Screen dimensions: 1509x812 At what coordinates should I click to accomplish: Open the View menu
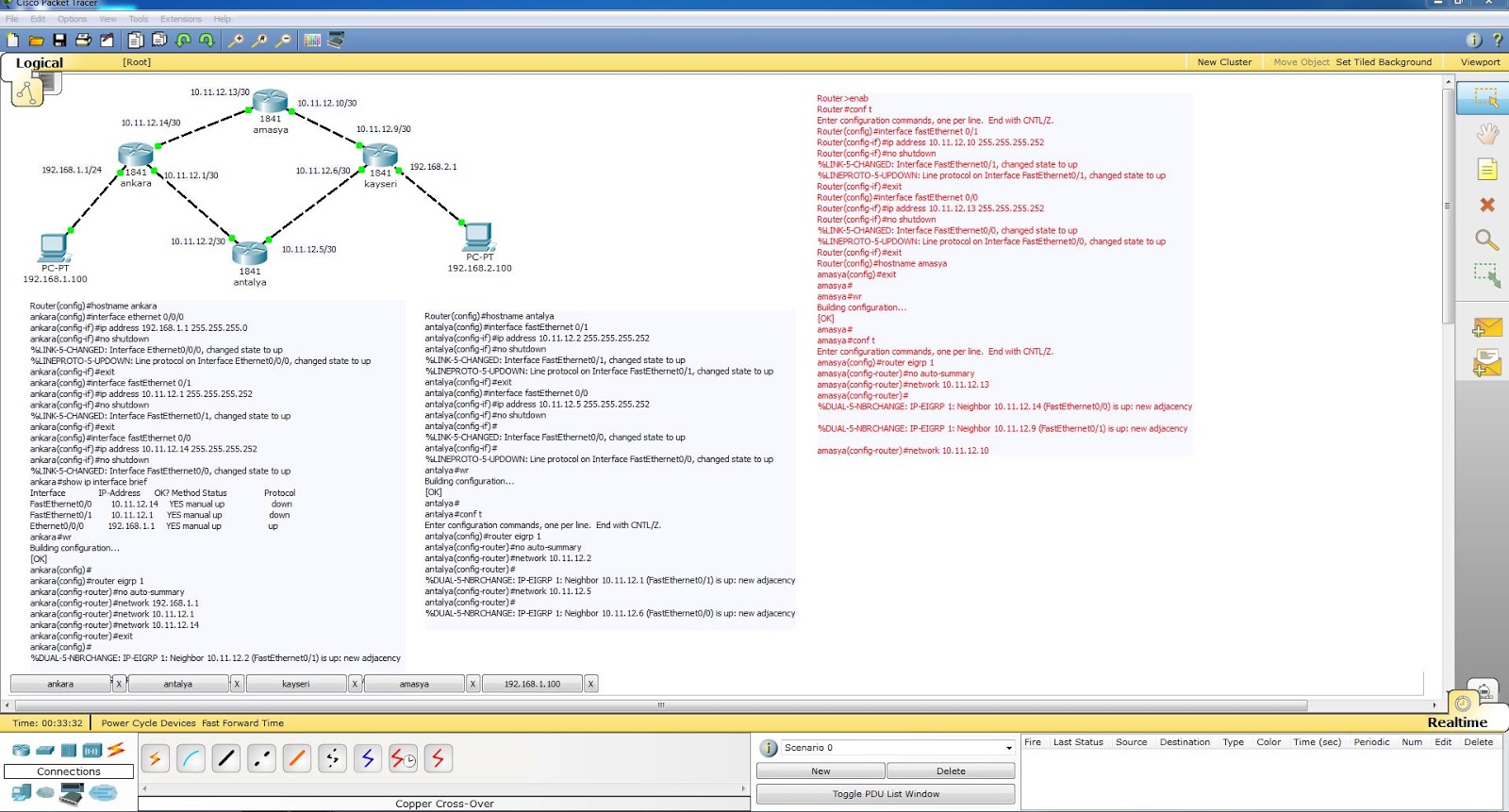108,19
